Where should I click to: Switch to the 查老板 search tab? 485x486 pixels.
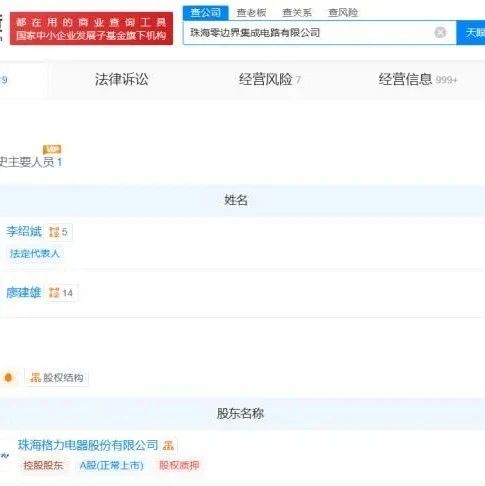[x=251, y=13]
